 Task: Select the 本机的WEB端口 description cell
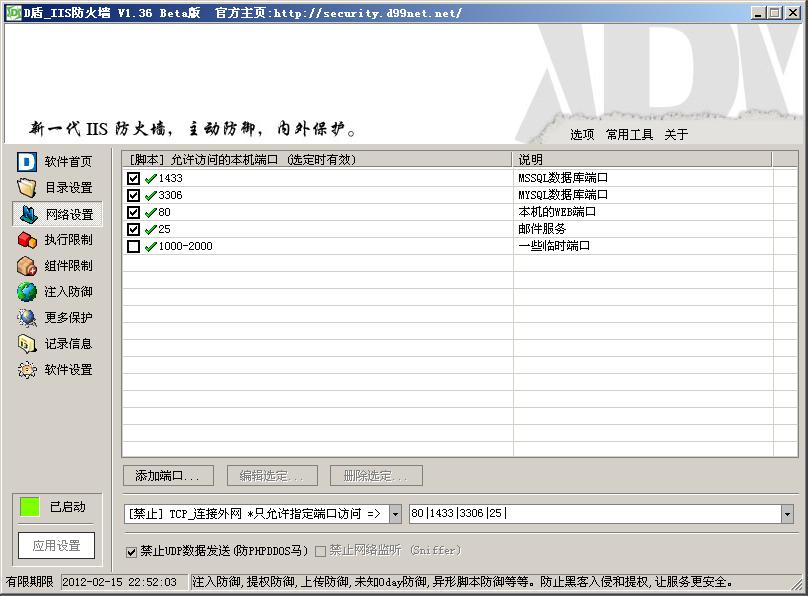click(x=557, y=212)
